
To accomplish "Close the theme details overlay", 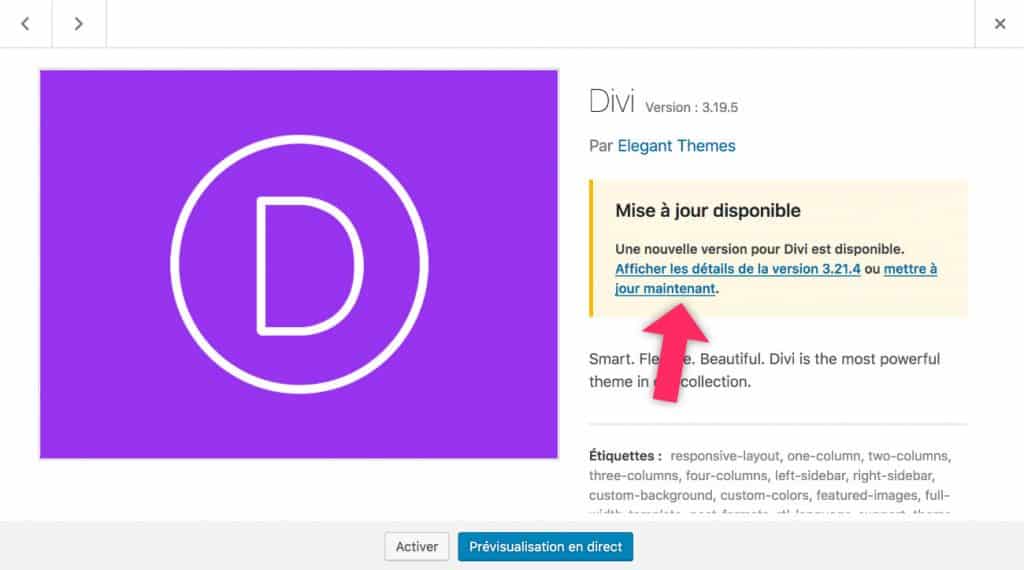I will (1000, 24).
